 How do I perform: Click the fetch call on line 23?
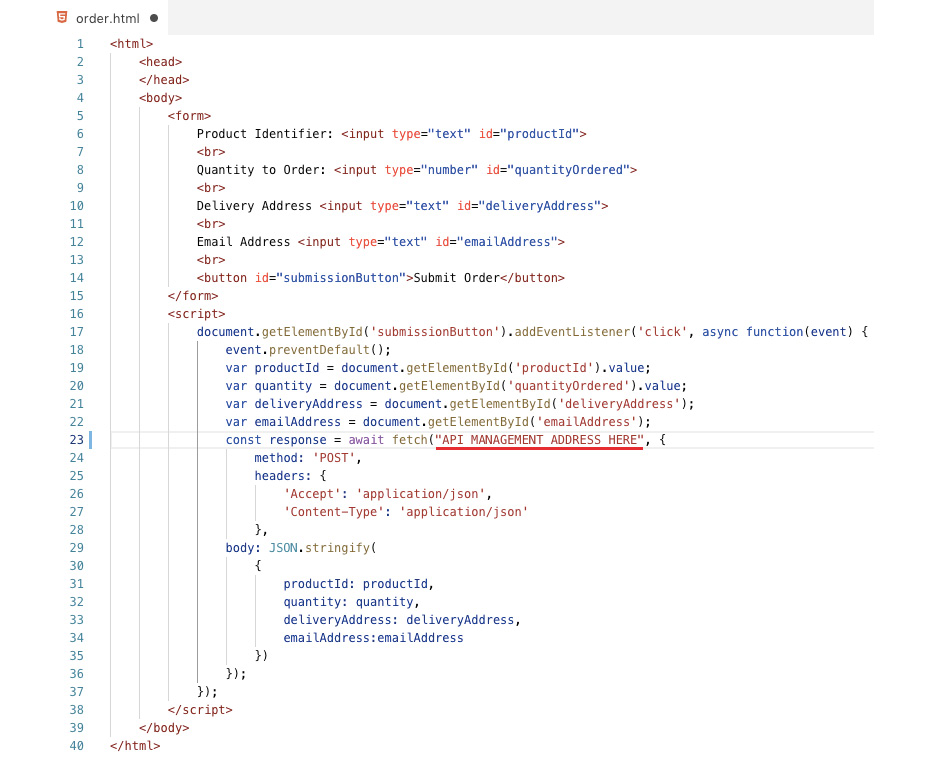pos(409,440)
